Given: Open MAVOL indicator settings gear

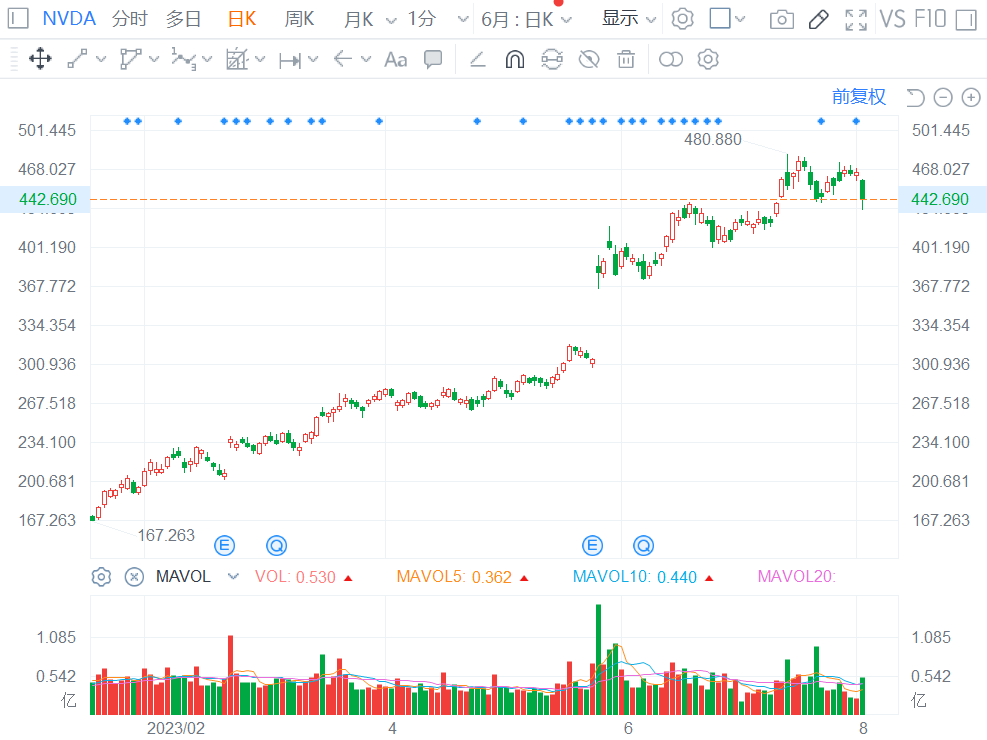Looking at the screenshot, I should pos(100,577).
